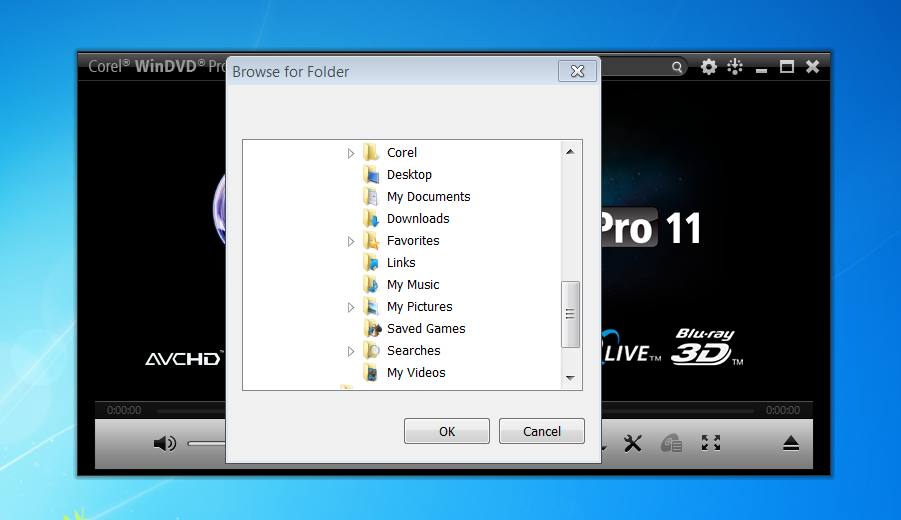
Task: Open WinDVD tools wrench icon
Action: click(x=633, y=443)
